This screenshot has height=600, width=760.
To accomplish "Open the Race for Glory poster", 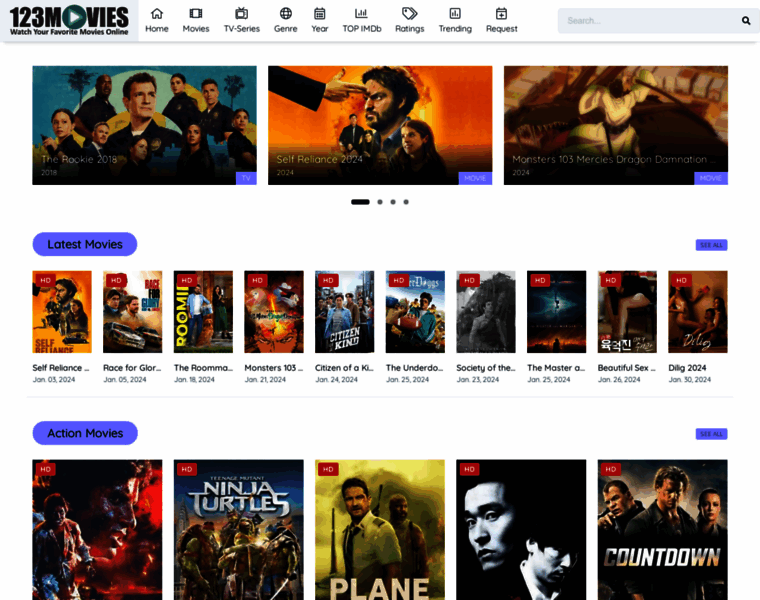I will point(132,312).
